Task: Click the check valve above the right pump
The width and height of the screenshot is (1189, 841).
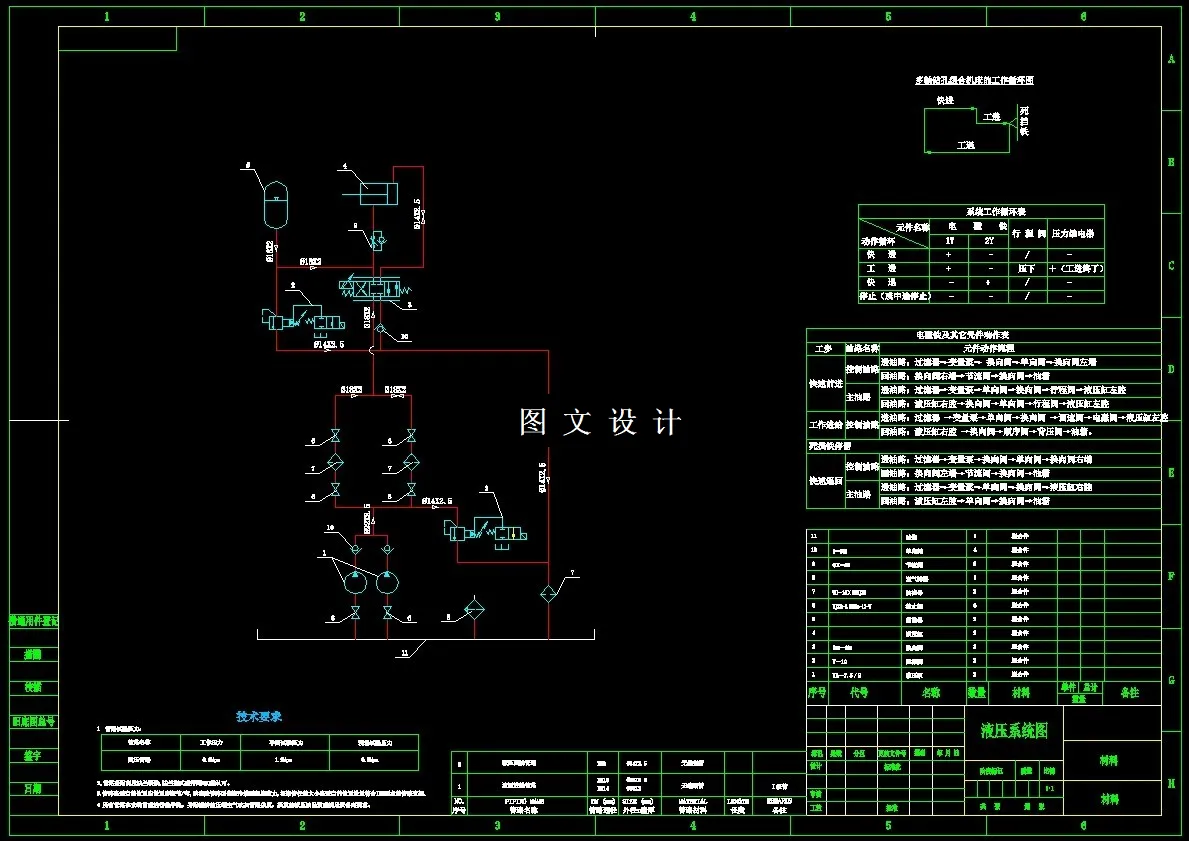Action: pos(387,548)
